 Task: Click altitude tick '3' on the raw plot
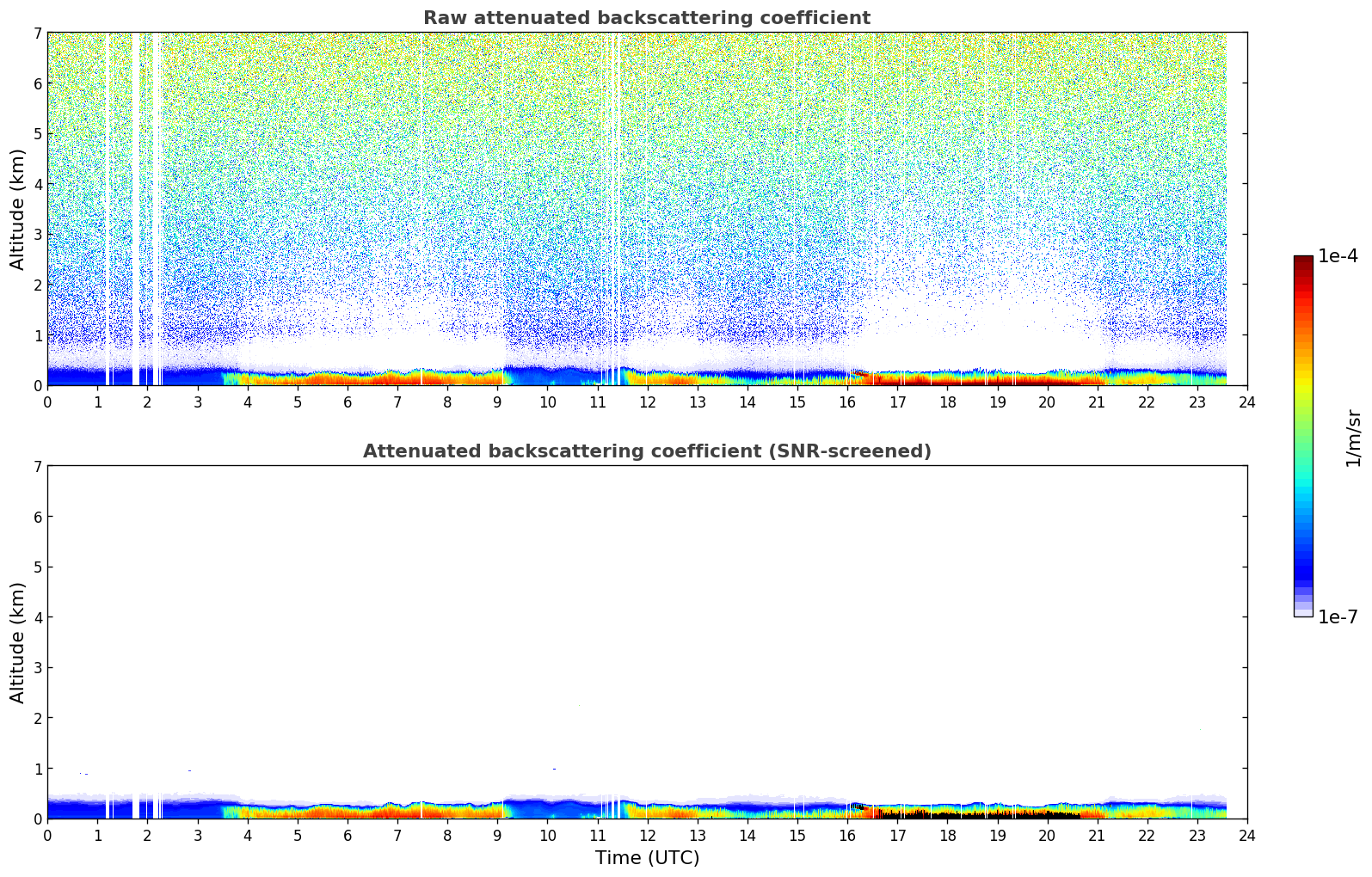[x=37, y=234]
